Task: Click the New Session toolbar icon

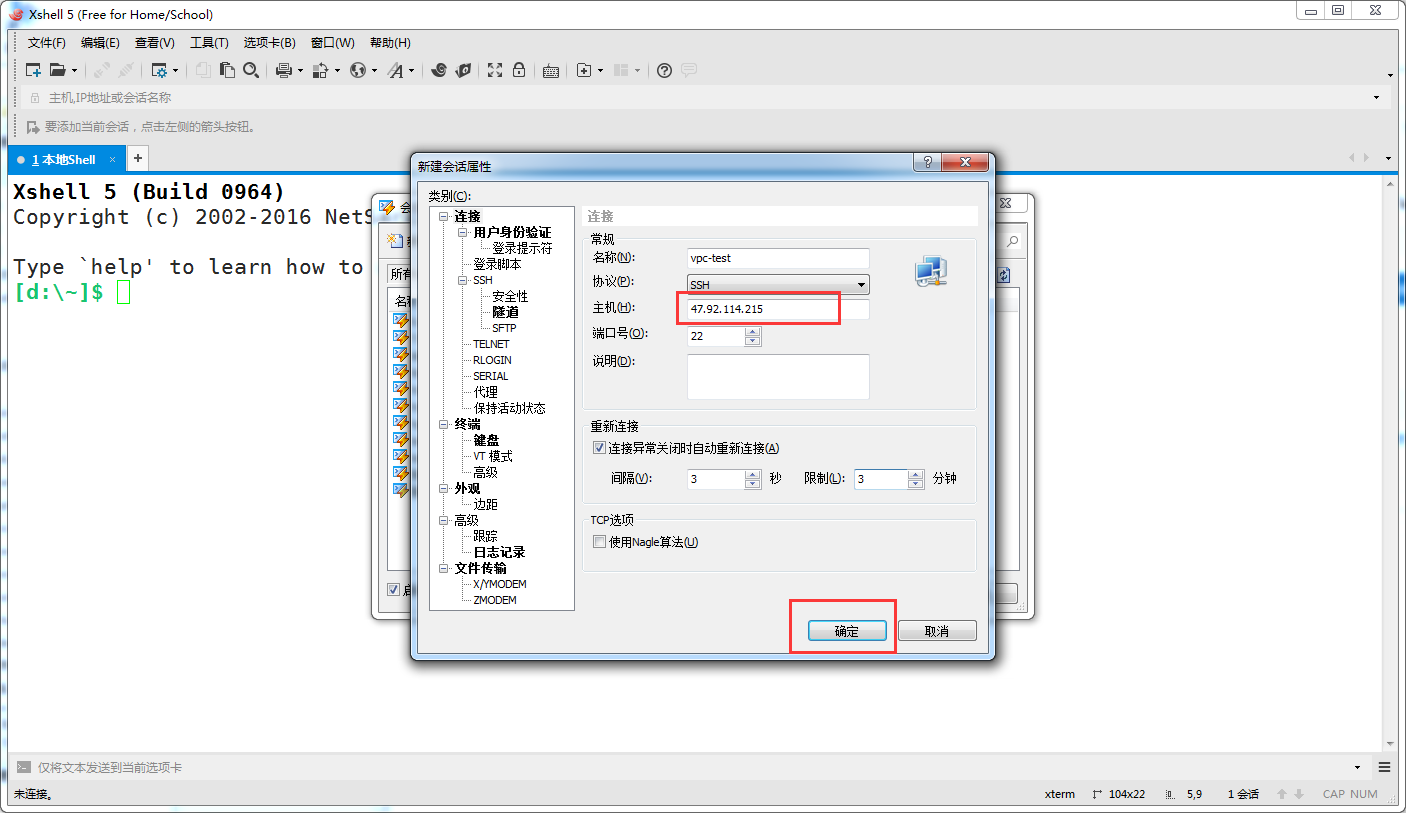Action: point(33,70)
